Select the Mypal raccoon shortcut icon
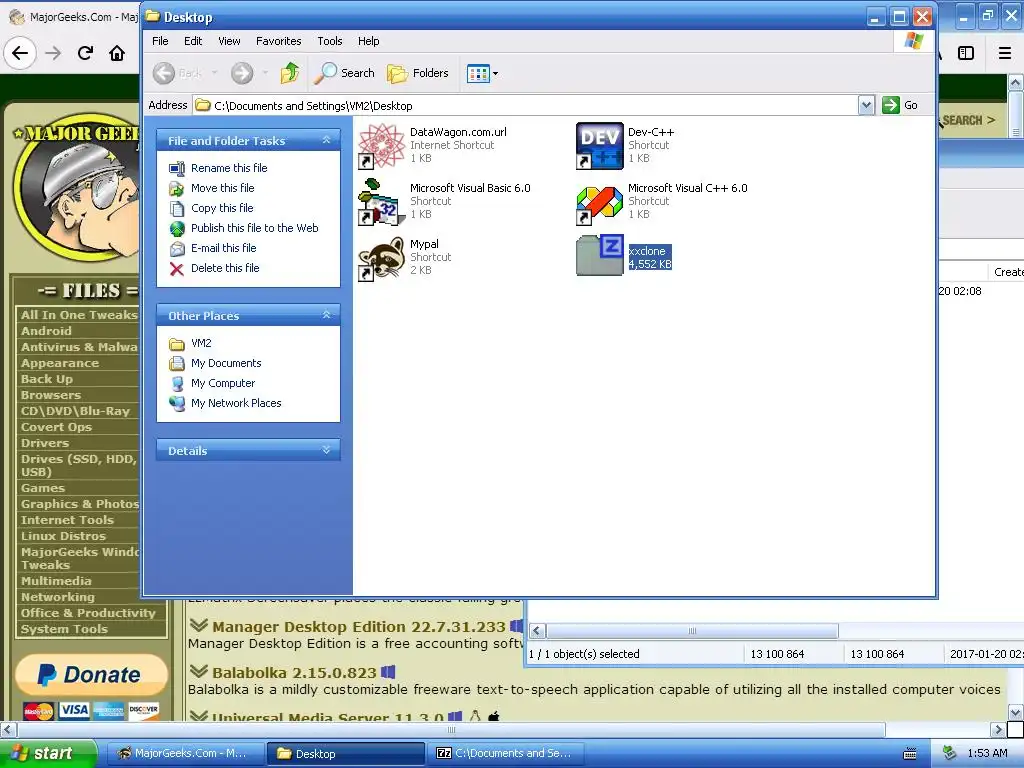This screenshot has height=768, width=1024. tap(382, 258)
